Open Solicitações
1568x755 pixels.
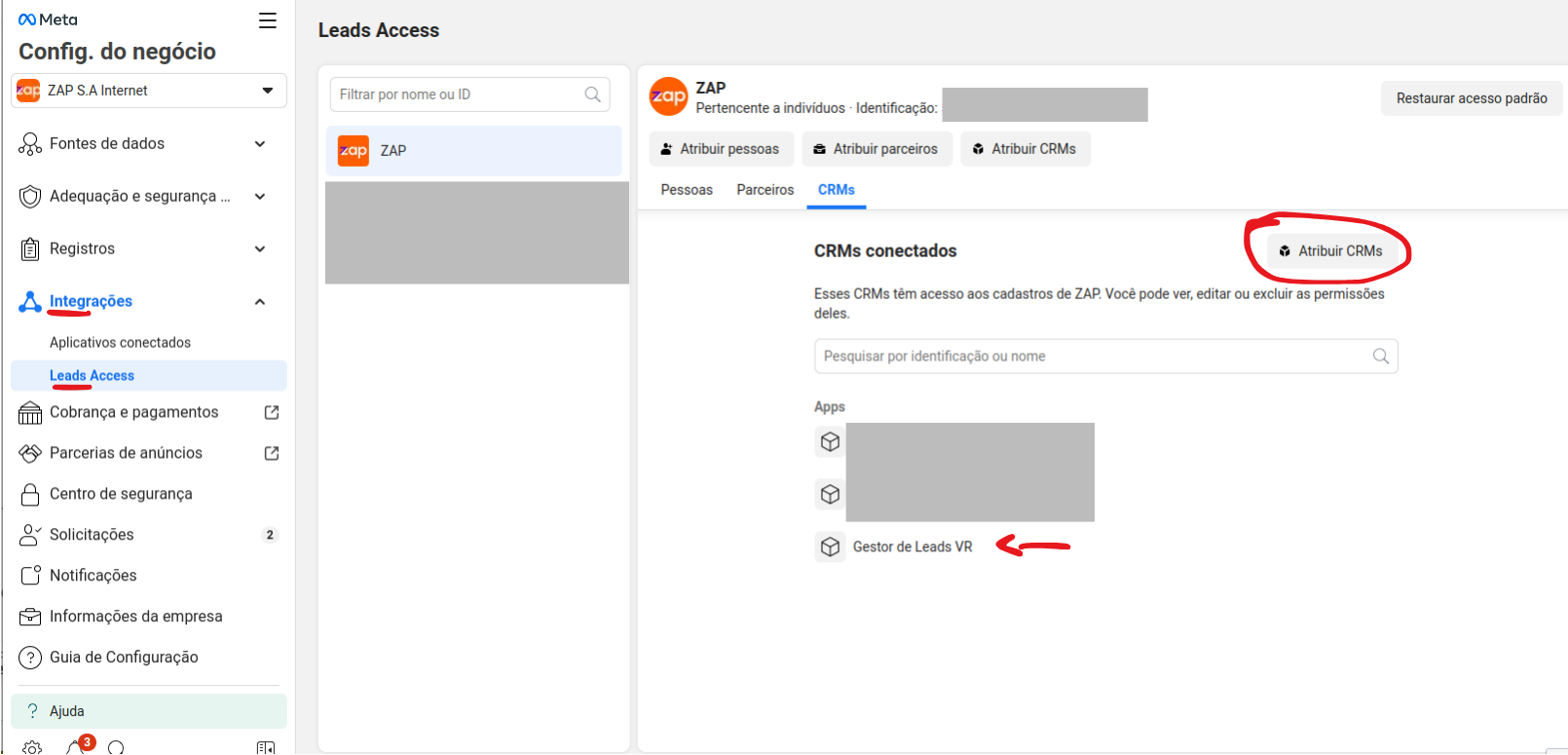pyautogui.click(x=92, y=536)
